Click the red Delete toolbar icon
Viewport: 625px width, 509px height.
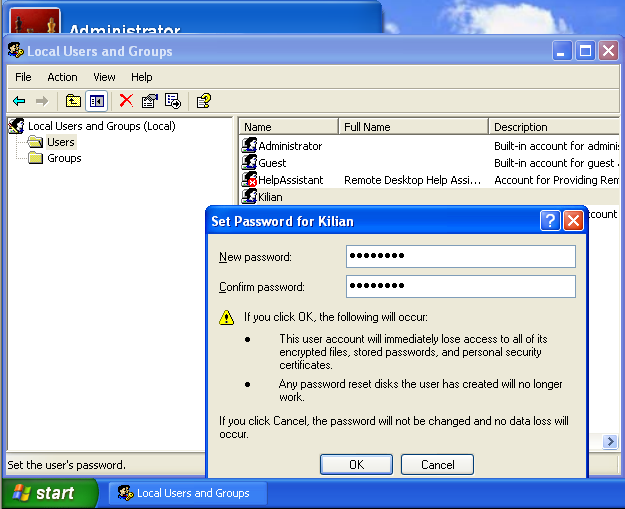click(126, 100)
